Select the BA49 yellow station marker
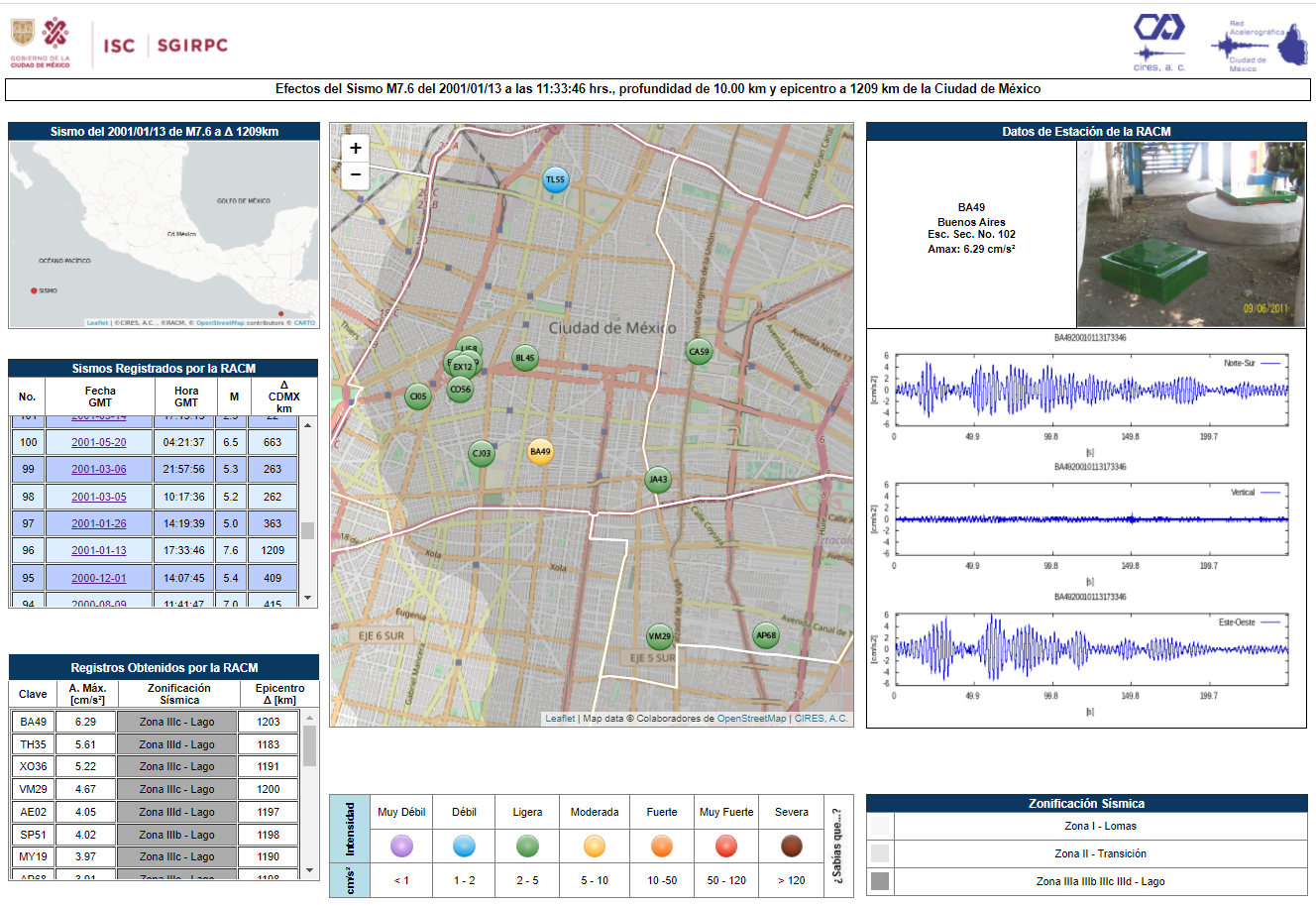This screenshot has width=1316, height=905. pyautogui.click(x=540, y=452)
